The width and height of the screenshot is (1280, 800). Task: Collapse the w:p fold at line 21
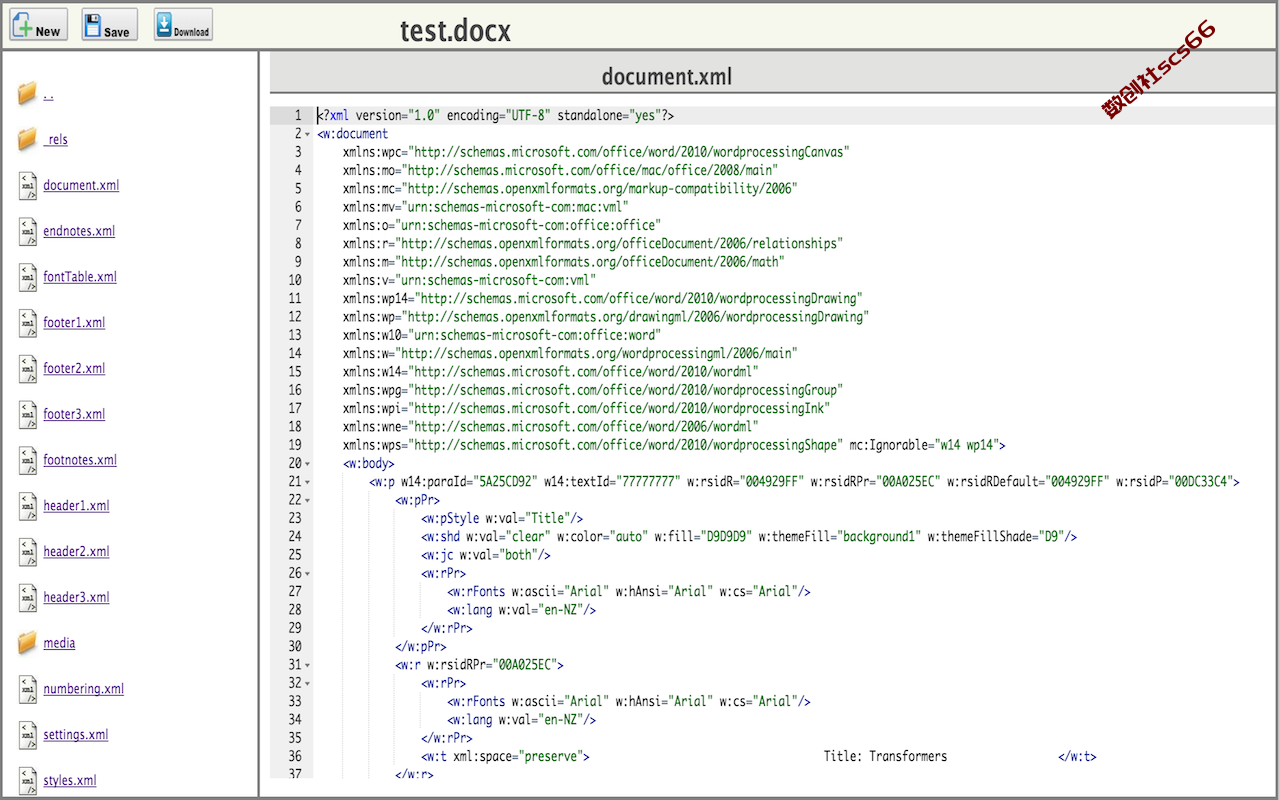point(307,482)
